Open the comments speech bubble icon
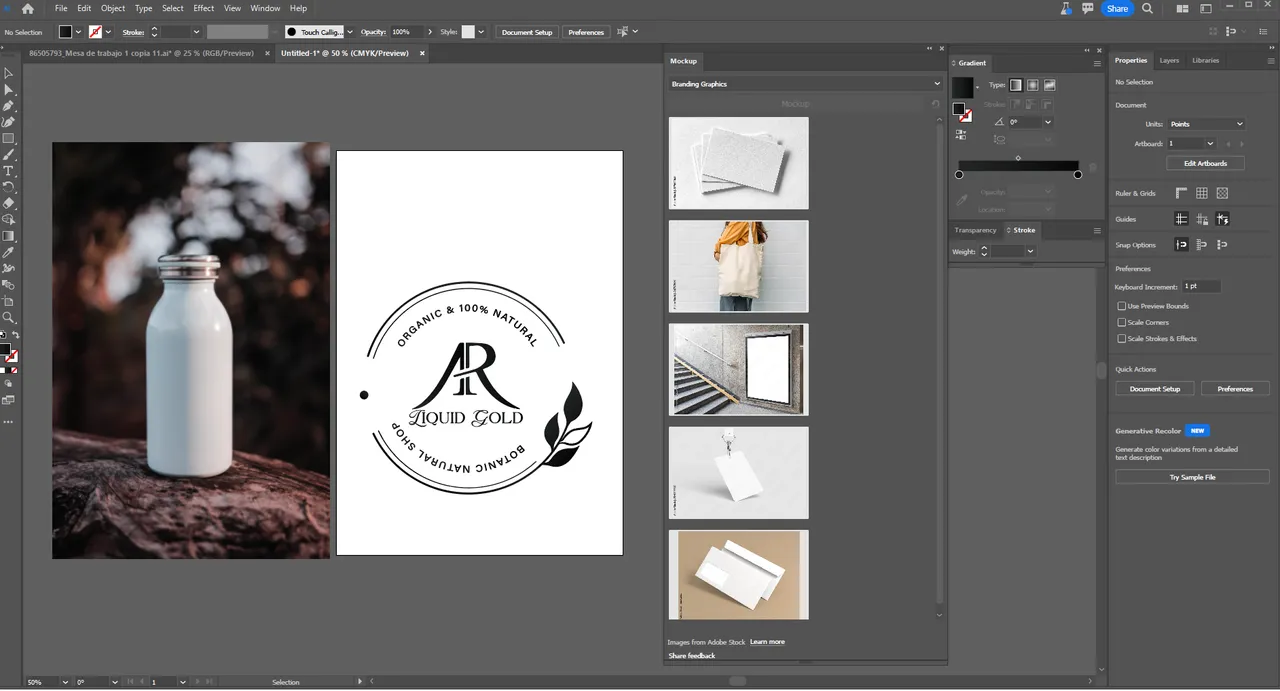The width and height of the screenshot is (1280, 691). 1087,8
